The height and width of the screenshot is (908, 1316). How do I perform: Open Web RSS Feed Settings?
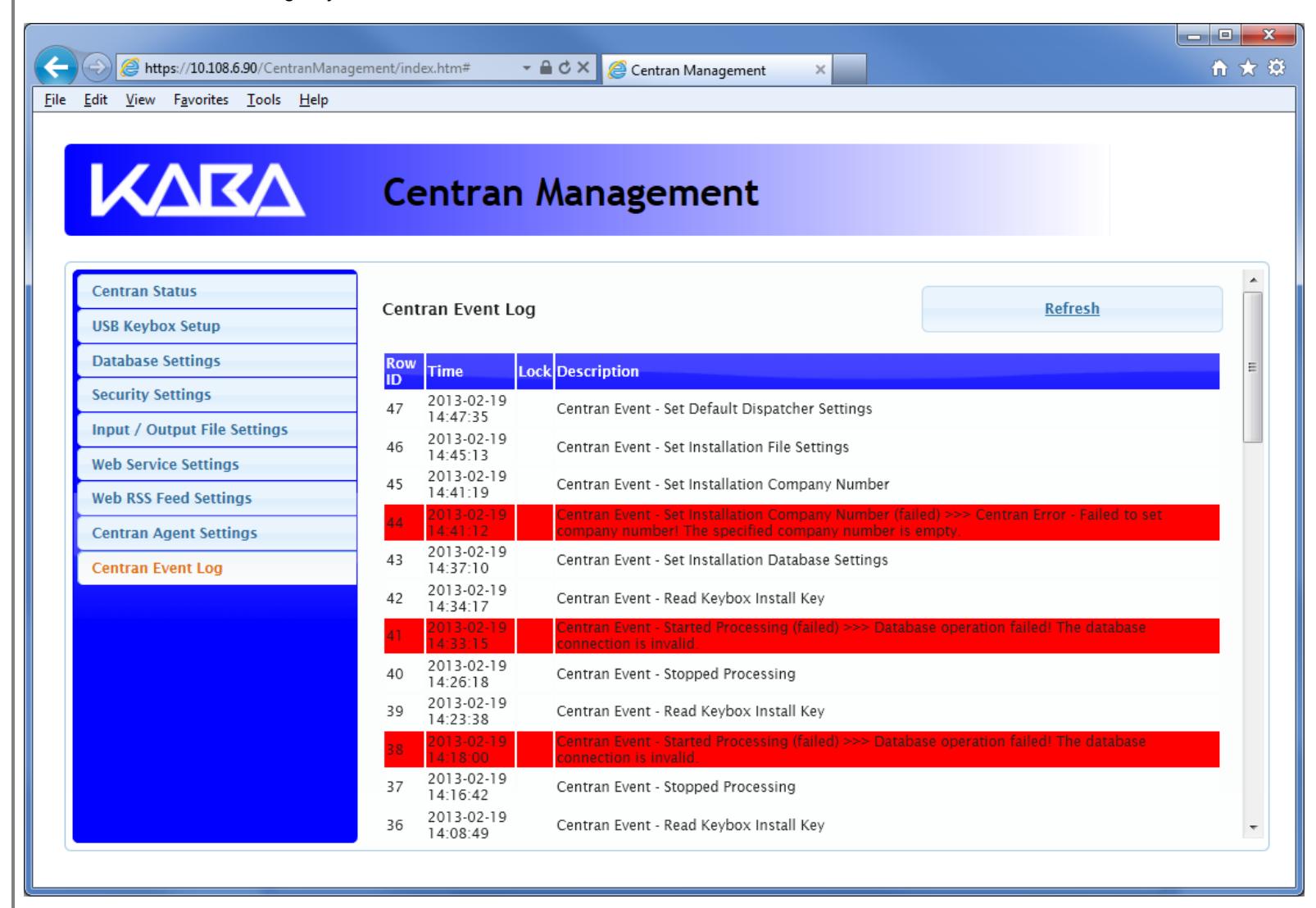point(217,498)
